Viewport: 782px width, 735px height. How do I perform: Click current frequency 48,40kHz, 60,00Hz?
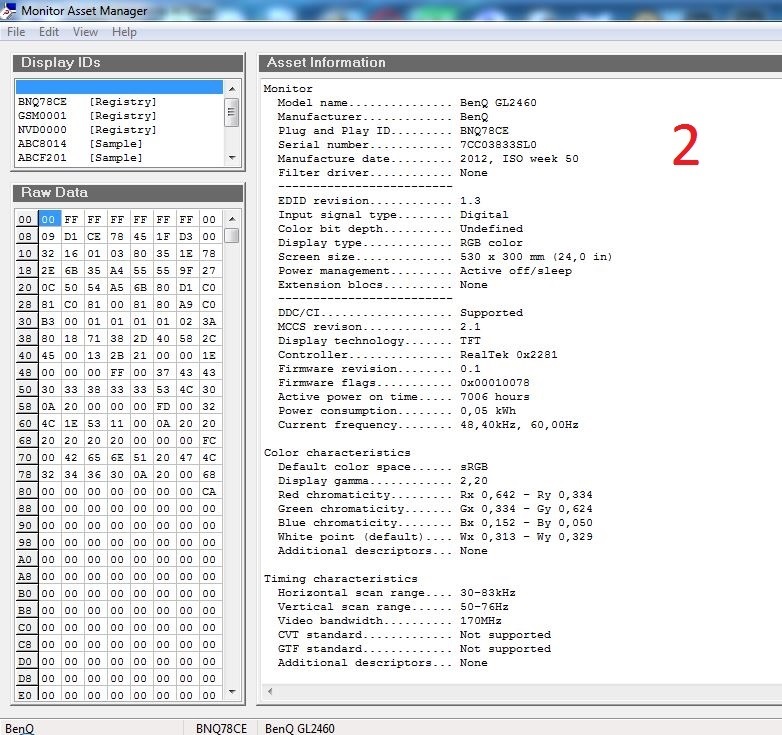pos(519,424)
